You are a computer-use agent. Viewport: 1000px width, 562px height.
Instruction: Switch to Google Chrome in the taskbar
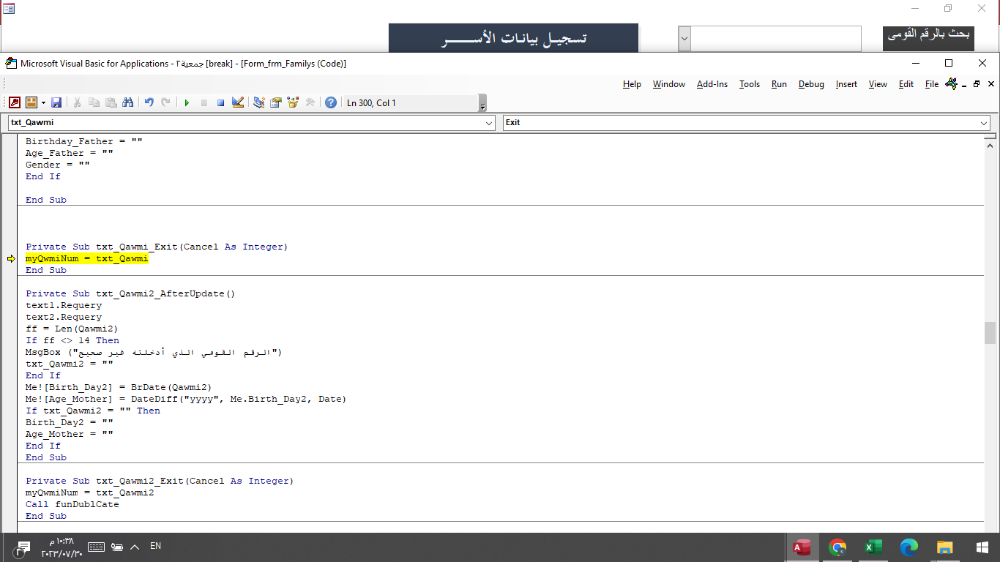(x=837, y=547)
